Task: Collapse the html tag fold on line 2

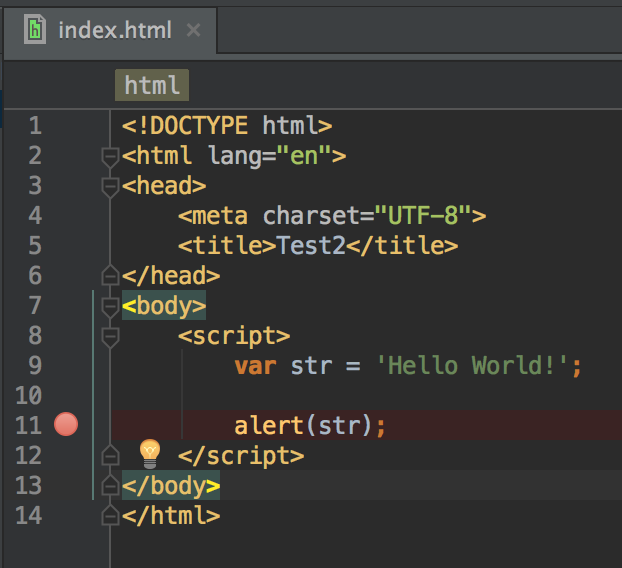Action: 110,156
